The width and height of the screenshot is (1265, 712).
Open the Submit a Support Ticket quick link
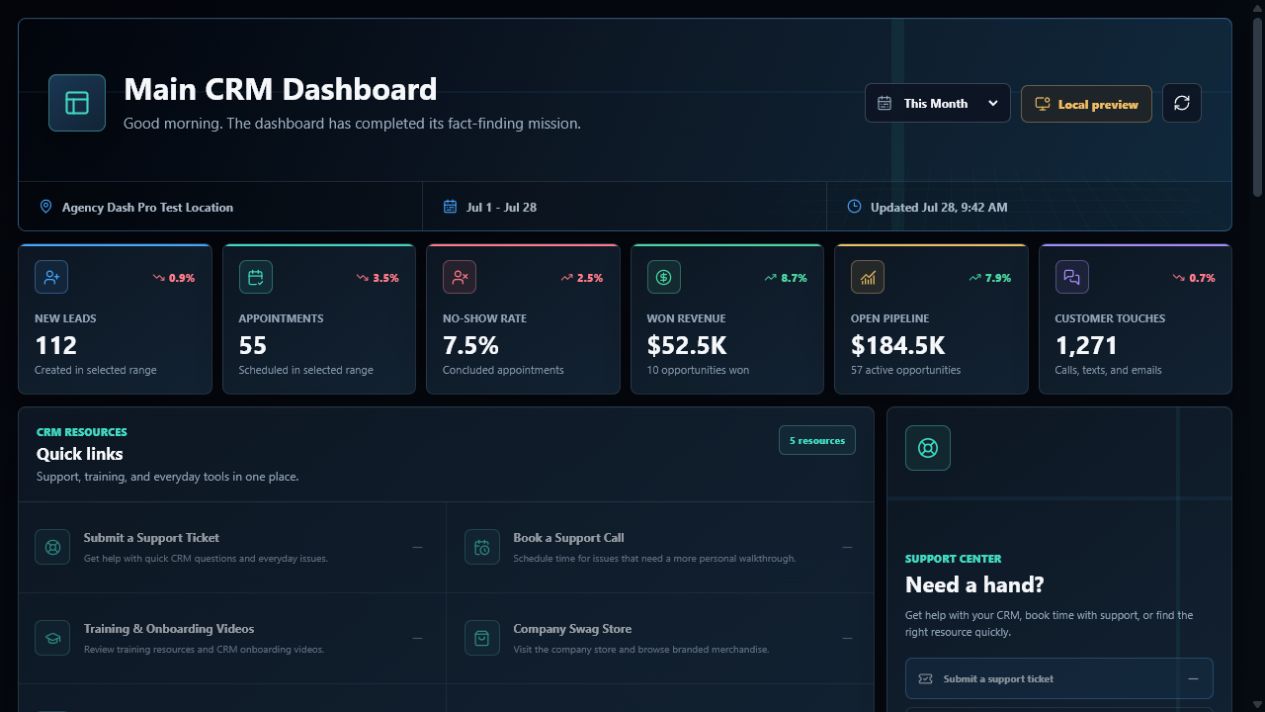[232, 547]
